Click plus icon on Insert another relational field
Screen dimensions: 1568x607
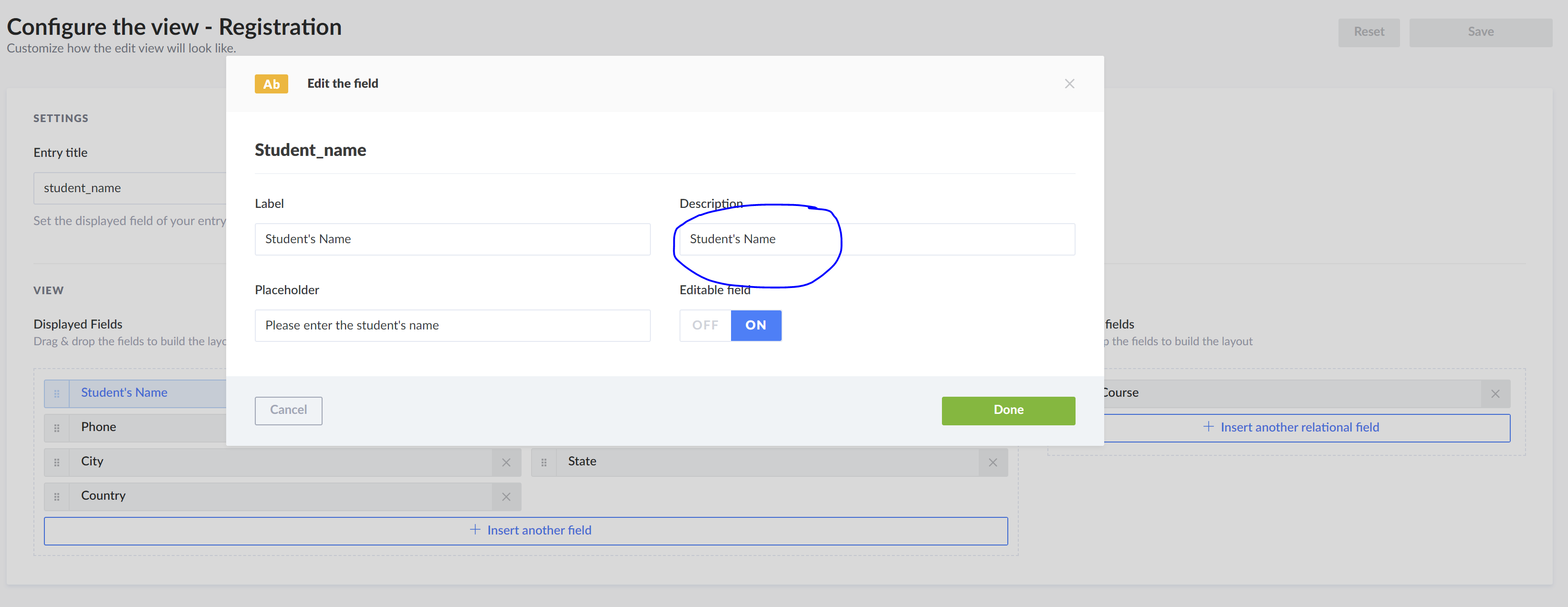point(1208,427)
